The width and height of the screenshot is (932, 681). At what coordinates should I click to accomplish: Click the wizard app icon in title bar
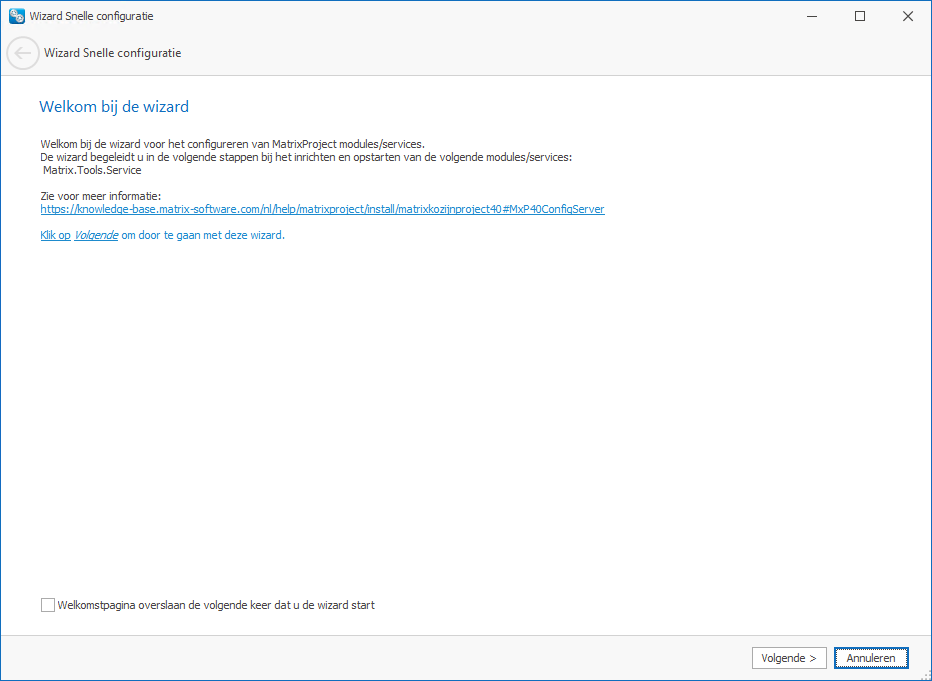click(16, 16)
